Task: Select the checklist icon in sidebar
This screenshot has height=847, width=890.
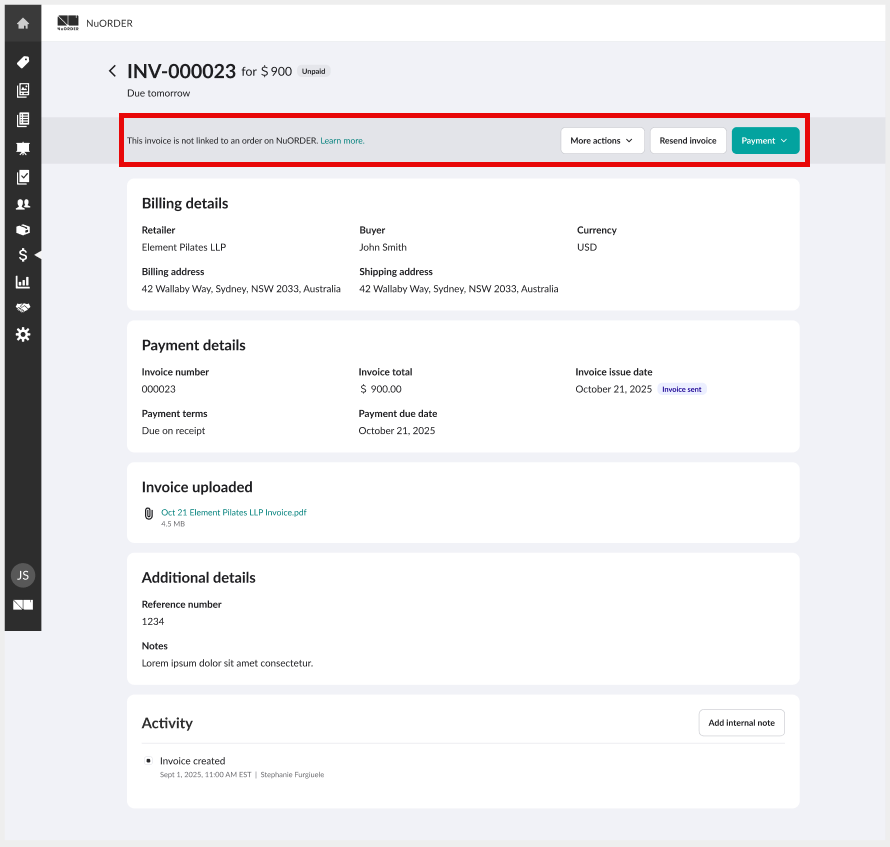Action: (23, 177)
